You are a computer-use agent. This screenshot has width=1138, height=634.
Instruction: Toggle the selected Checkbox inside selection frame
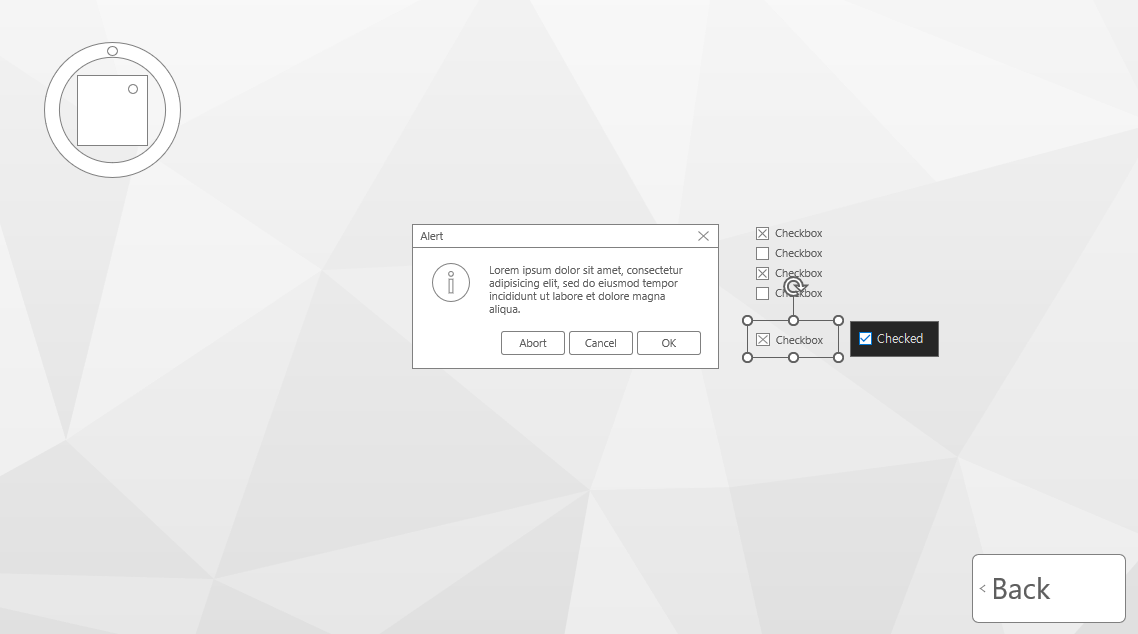(x=763, y=339)
